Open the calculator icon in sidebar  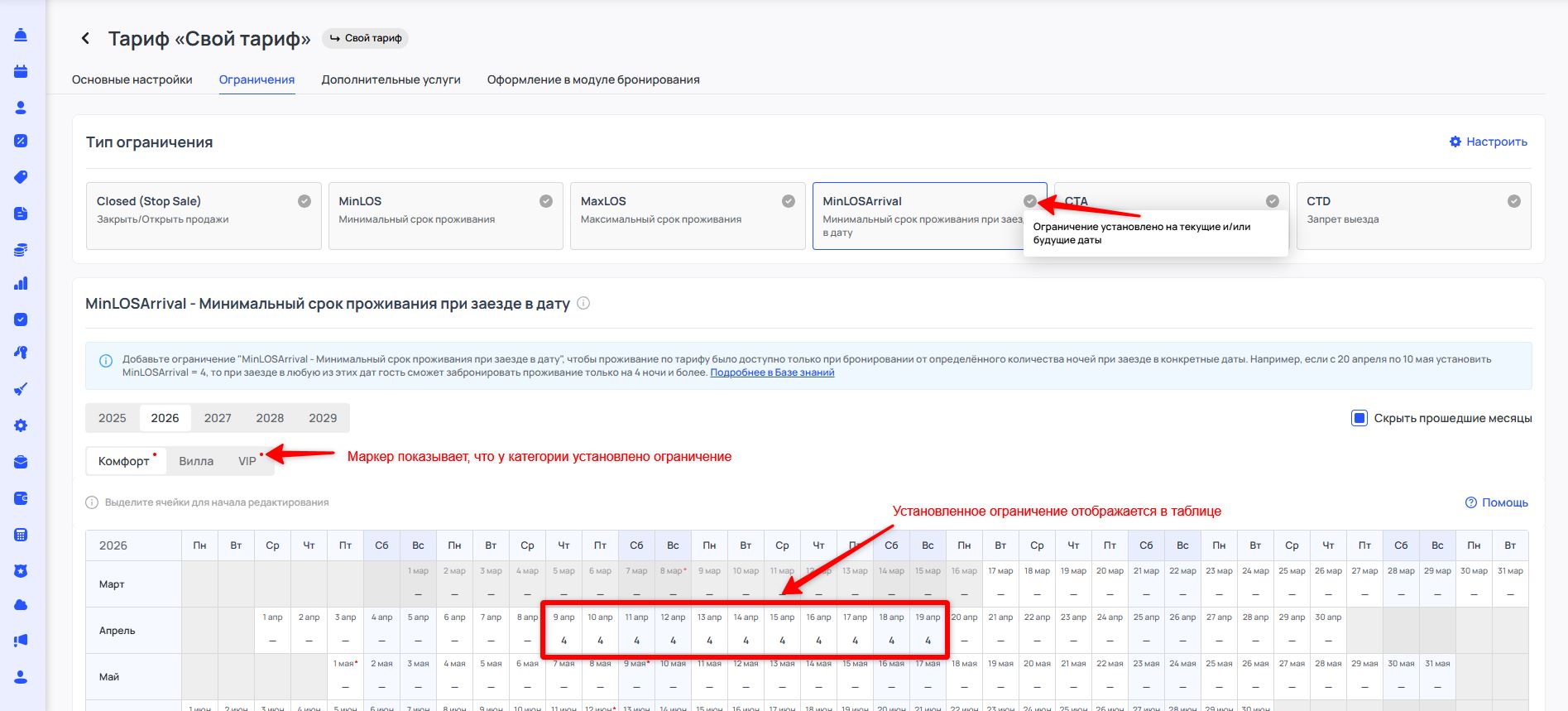[21, 535]
